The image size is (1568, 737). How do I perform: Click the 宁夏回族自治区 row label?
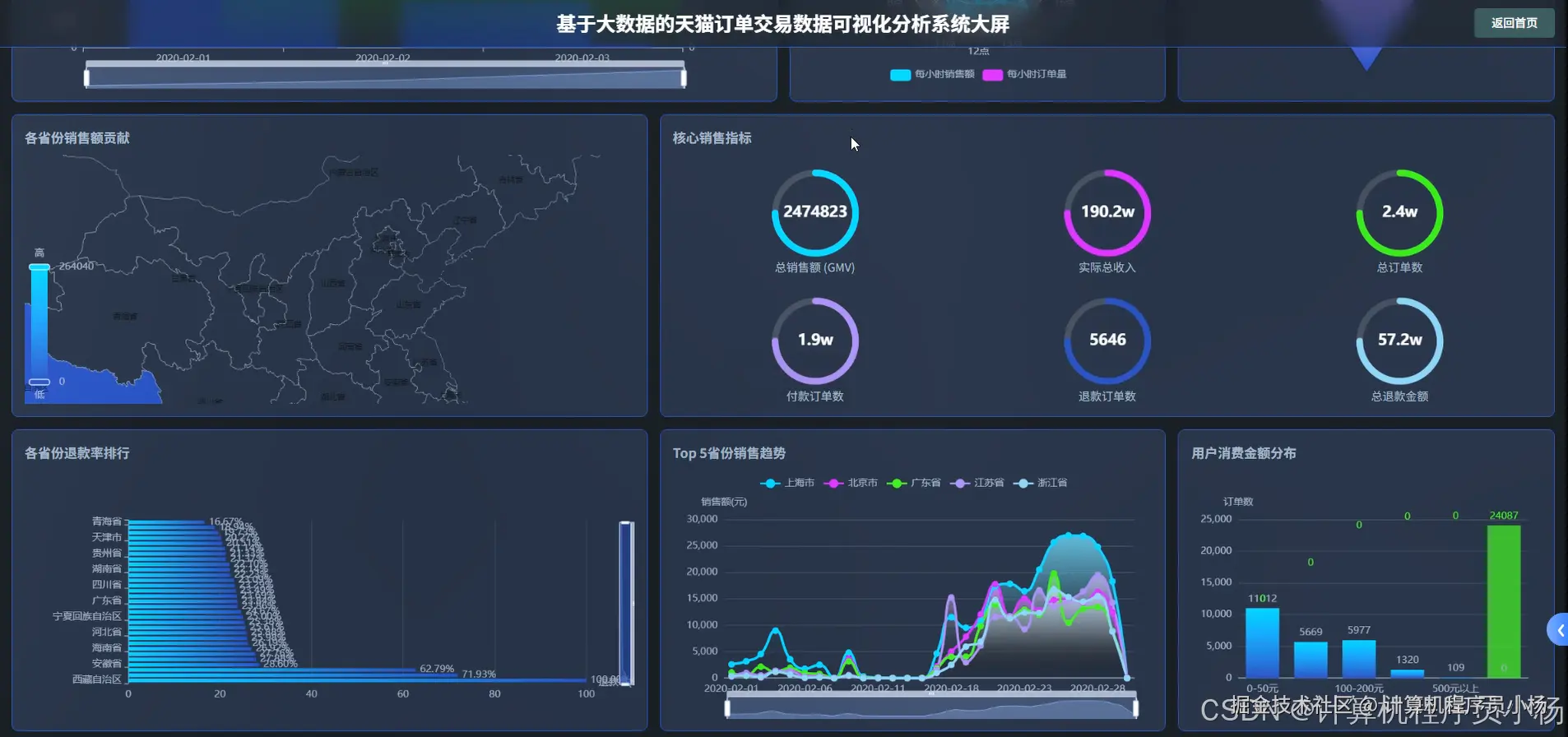click(x=87, y=616)
